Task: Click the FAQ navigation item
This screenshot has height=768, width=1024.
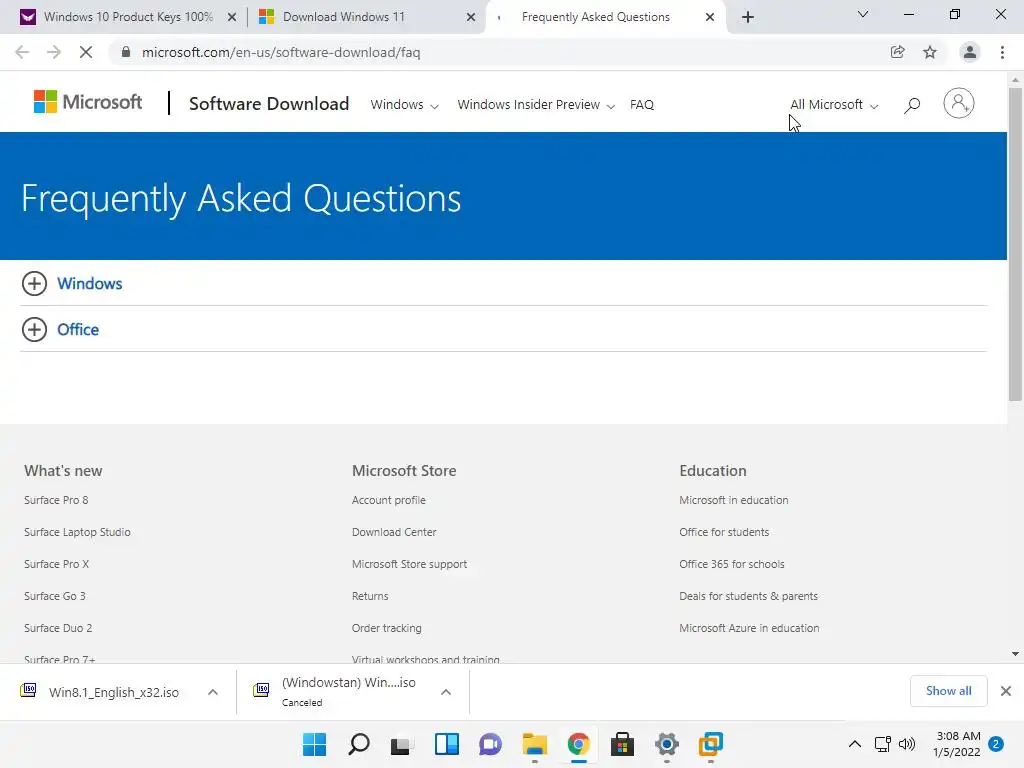Action: [x=641, y=104]
